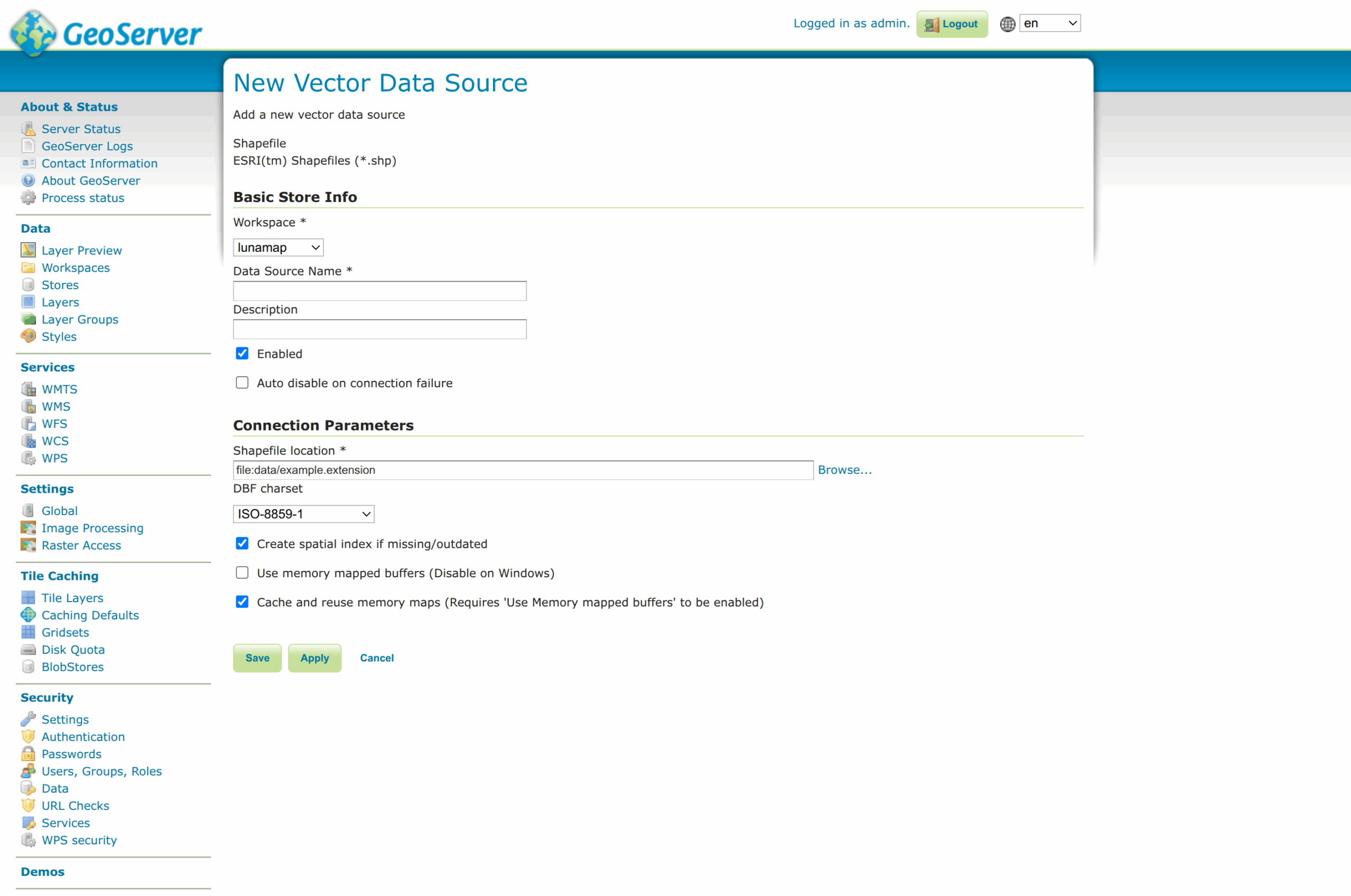Open the Workspace dropdown showing lunamap
Image resolution: width=1351 pixels, height=896 pixels.
tap(278, 247)
